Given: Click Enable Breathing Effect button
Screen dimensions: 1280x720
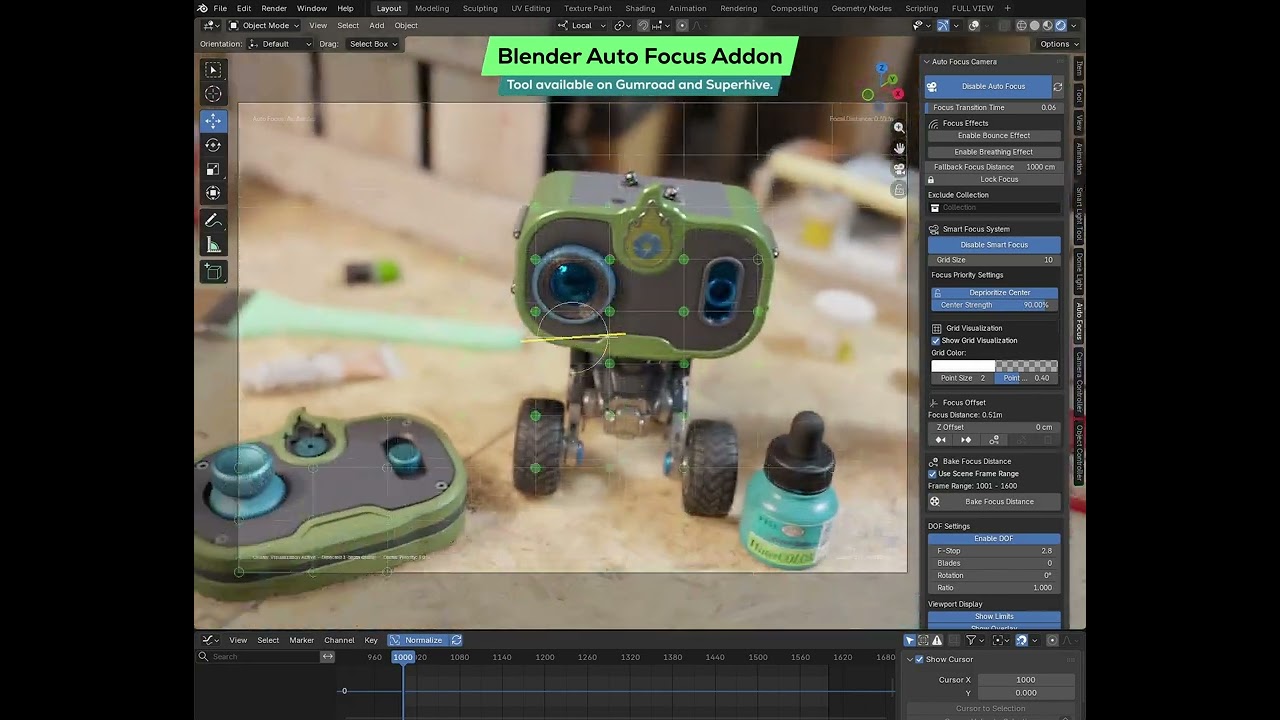Looking at the screenshot, I should click(x=994, y=152).
